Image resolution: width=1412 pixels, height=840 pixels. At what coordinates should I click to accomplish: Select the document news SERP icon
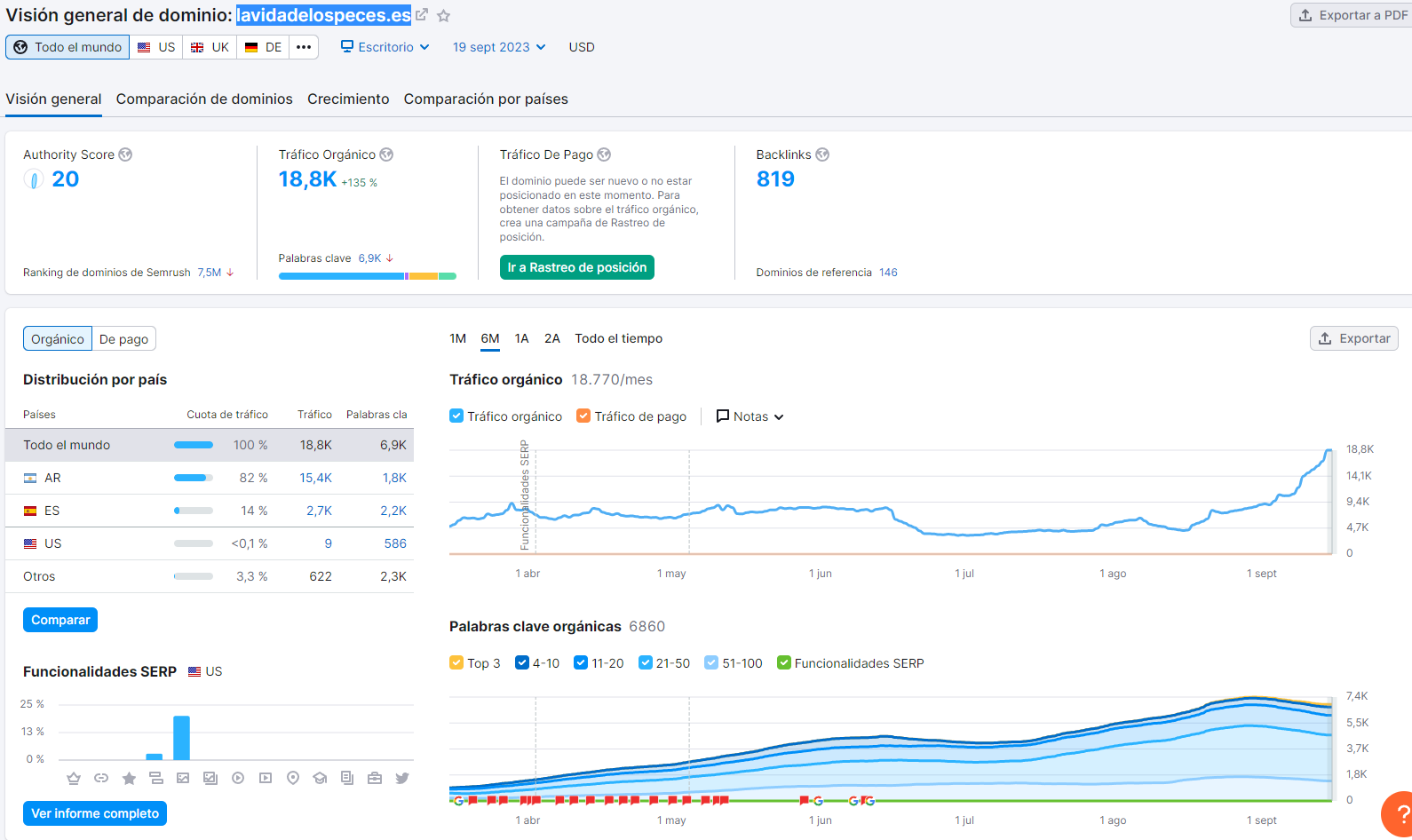click(x=347, y=778)
